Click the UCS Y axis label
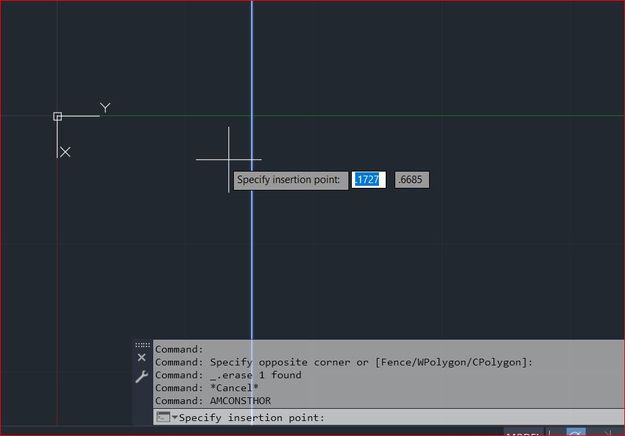The height and width of the screenshot is (436, 625). tap(105, 108)
